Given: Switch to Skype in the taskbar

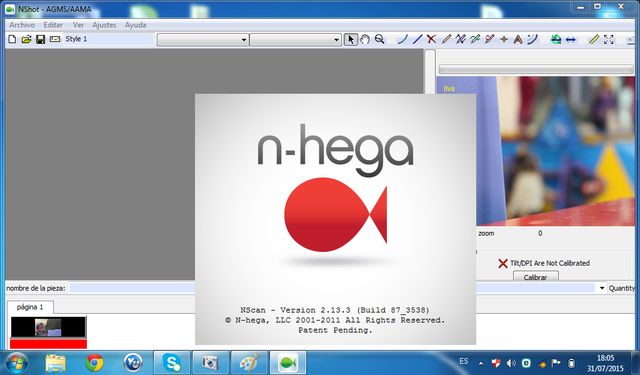Looking at the screenshot, I should click(171, 363).
